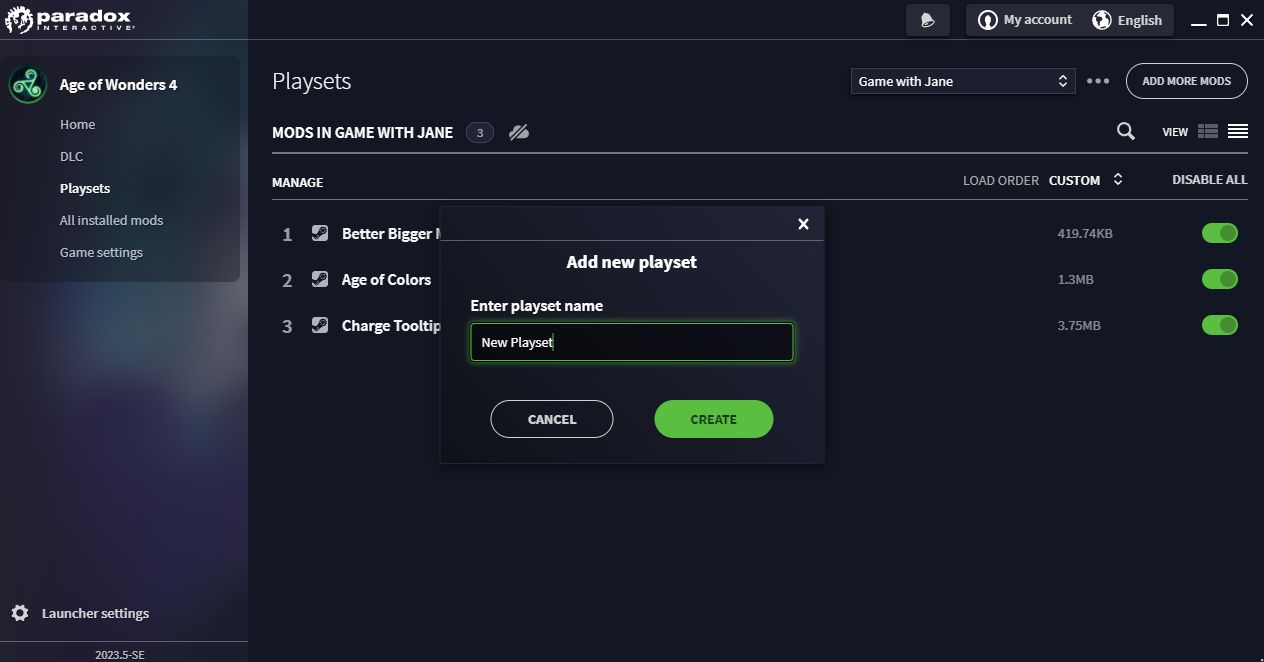Click the playset name text field
Screen dimensions: 1264x662
(x=631, y=342)
